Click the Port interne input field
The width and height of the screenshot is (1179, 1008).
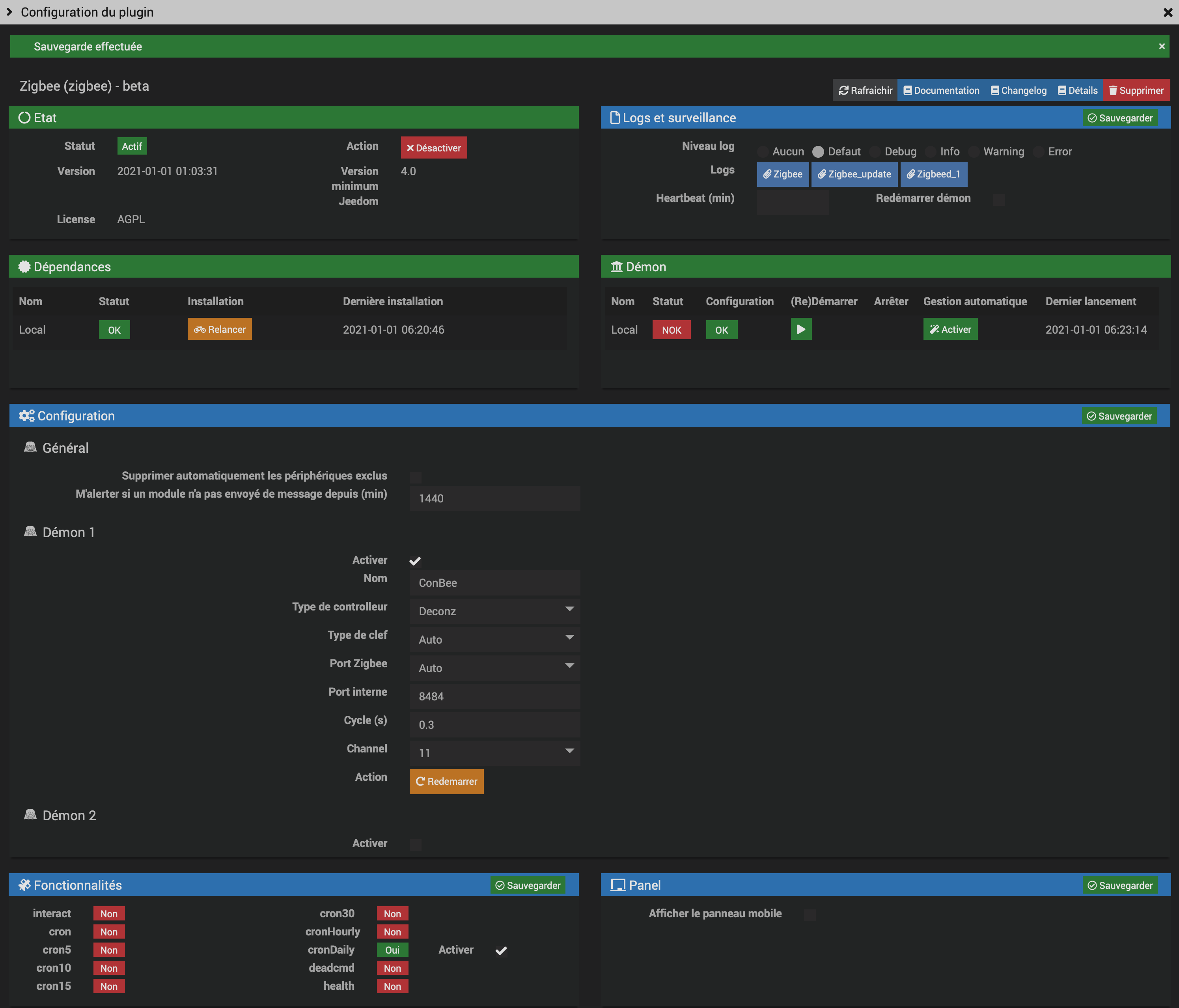pyautogui.click(x=494, y=696)
